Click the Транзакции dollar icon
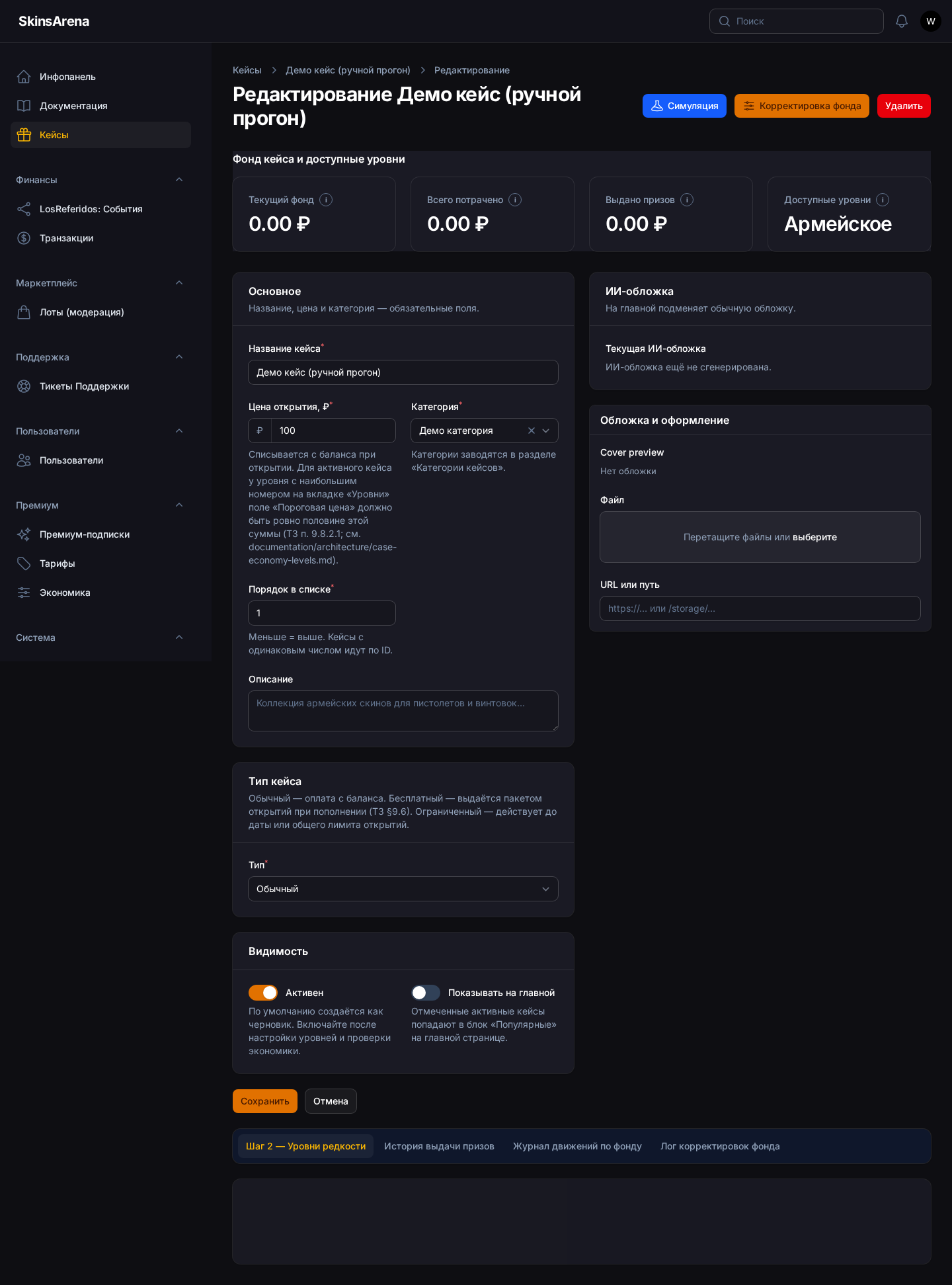The image size is (952, 1285). click(x=24, y=238)
